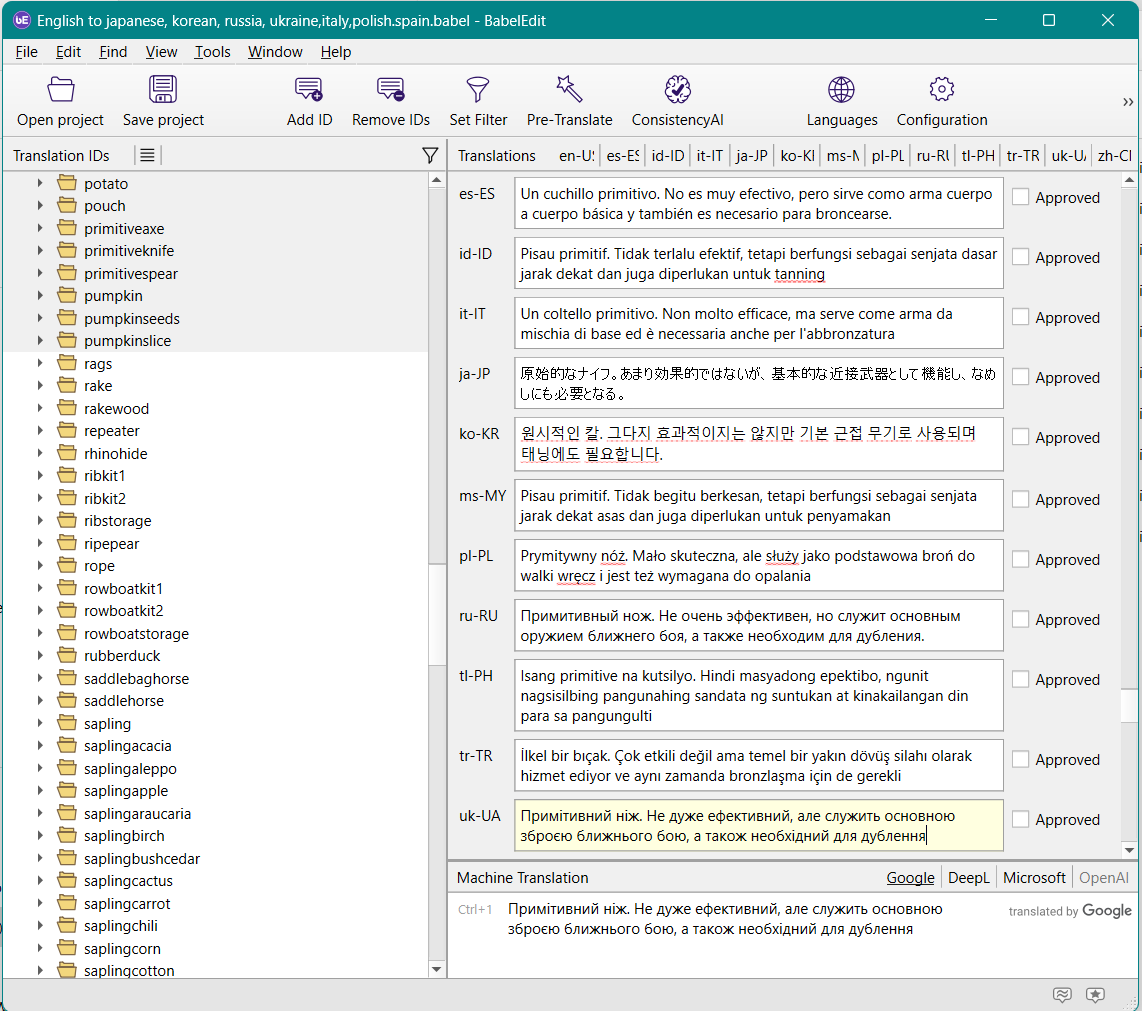1142x1011 pixels.
Task: Run Pre-Translate magic wand tool
Action: tap(569, 90)
